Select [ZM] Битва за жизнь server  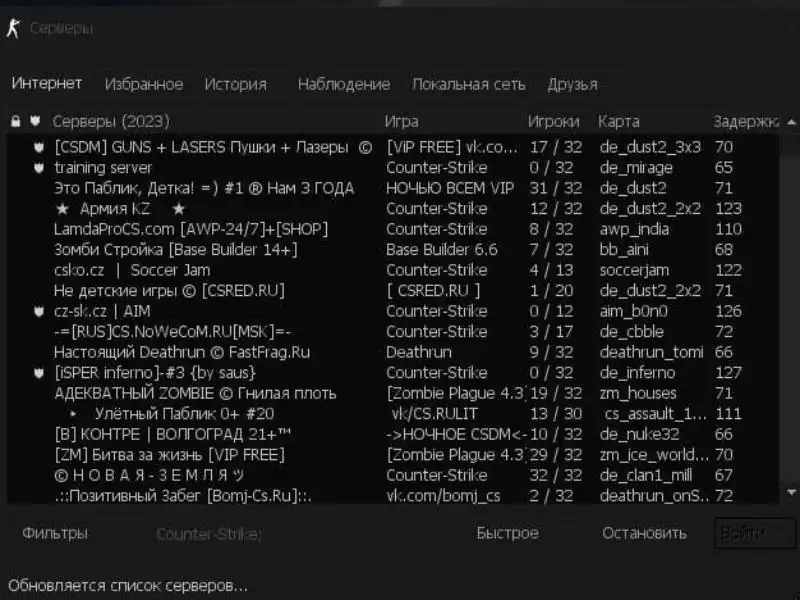393,455
